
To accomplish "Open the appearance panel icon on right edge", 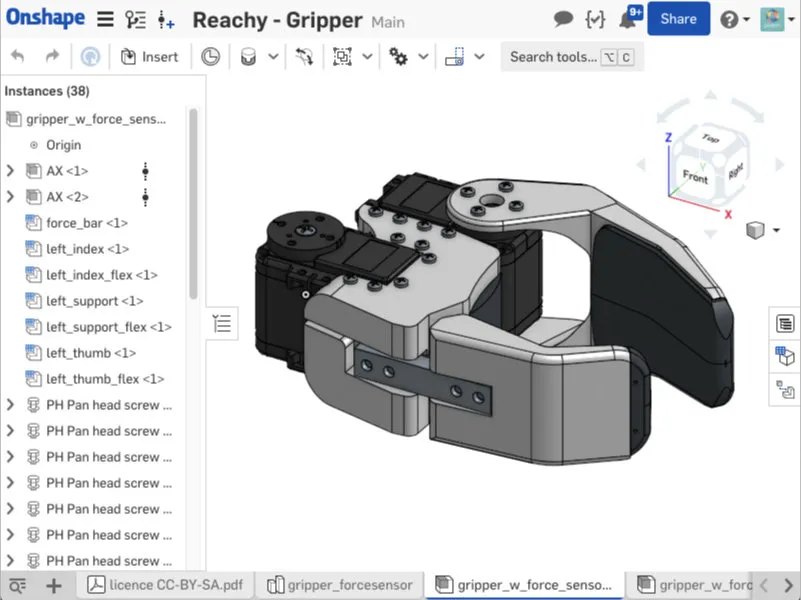I will pos(784,356).
